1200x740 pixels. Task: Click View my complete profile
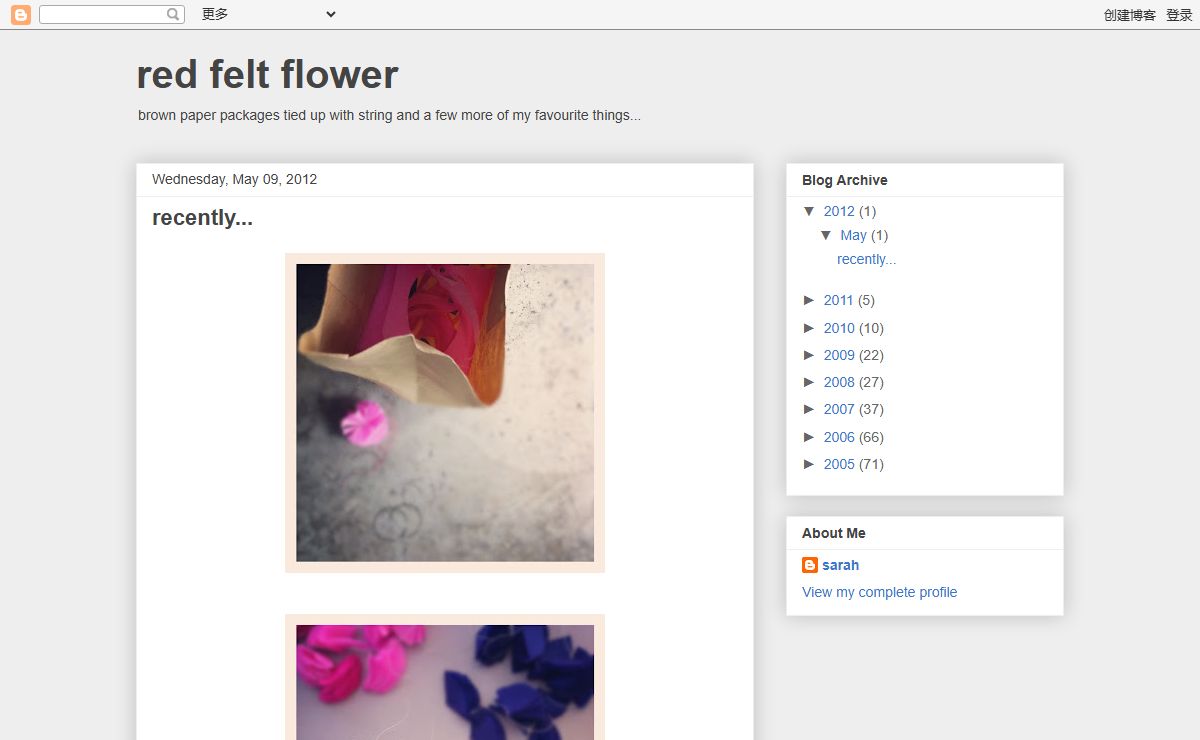(x=880, y=592)
